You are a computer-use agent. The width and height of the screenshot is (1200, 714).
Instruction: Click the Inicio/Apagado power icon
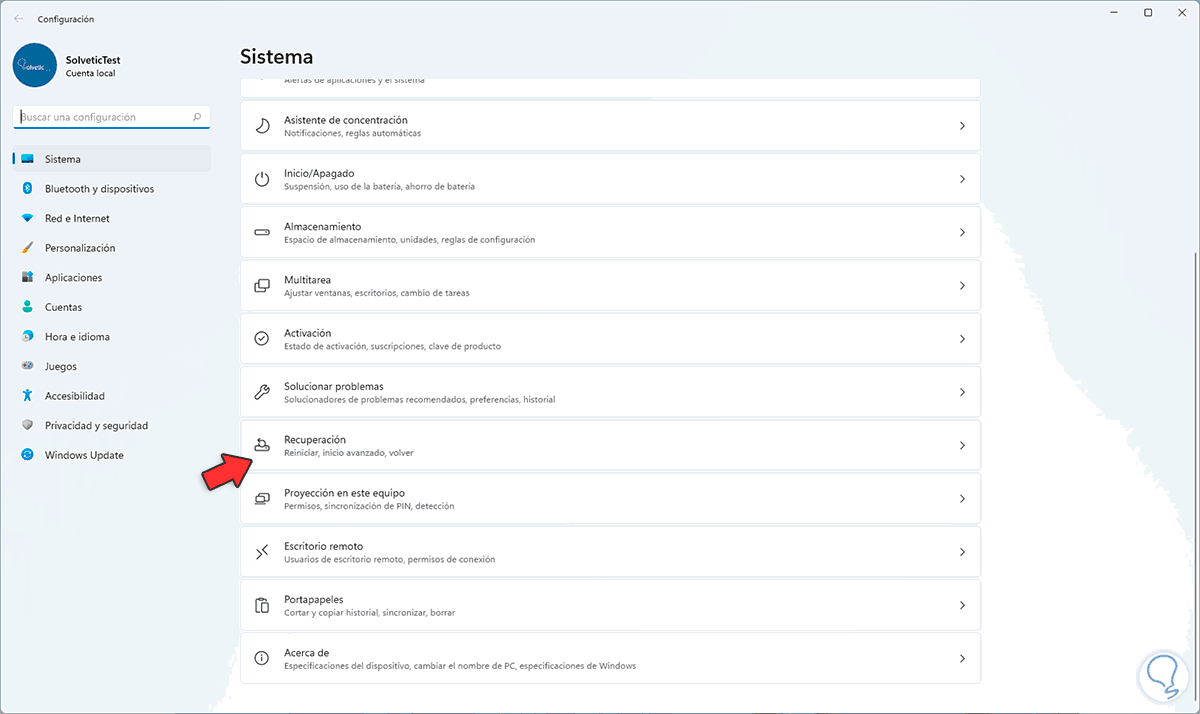(x=262, y=179)
